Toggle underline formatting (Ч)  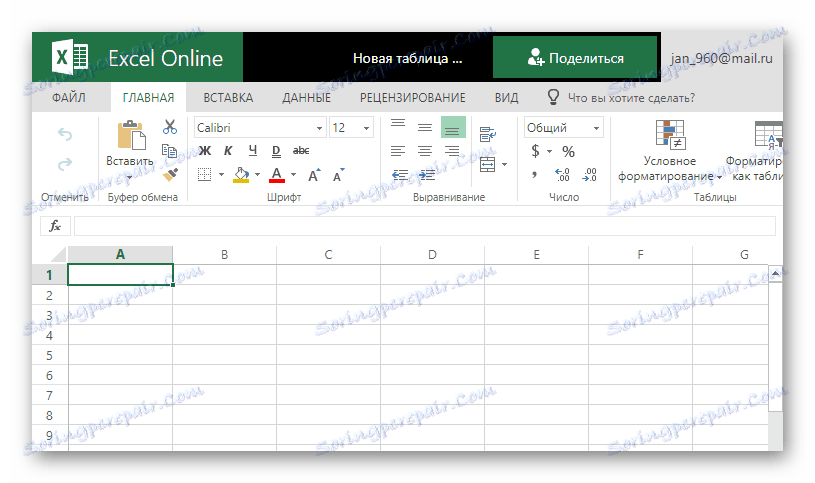[x=253, y=151]
